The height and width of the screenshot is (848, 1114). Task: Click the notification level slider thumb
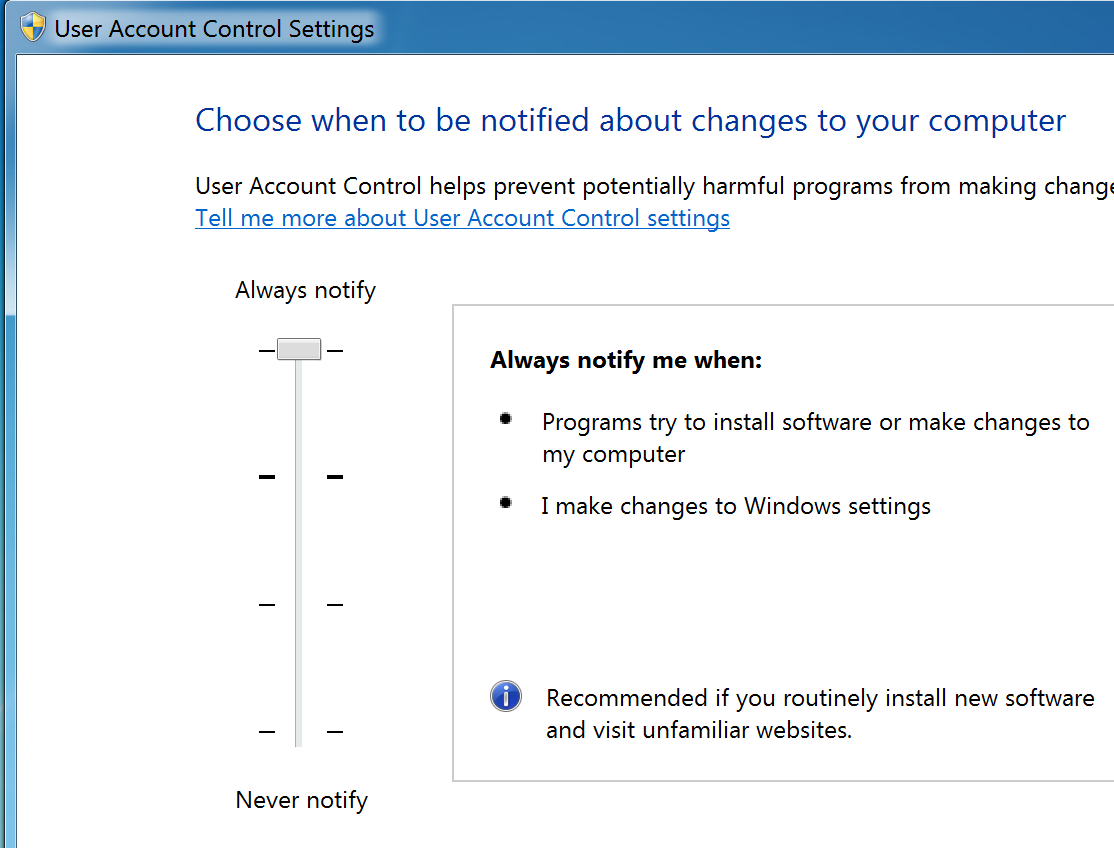[299, 349]
